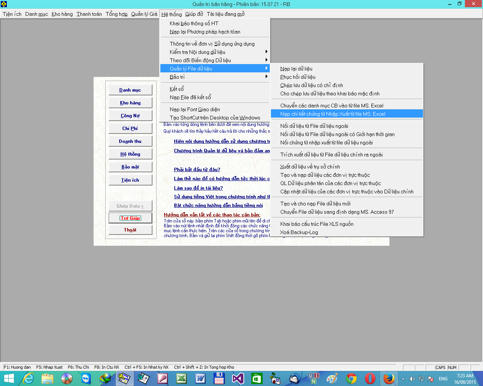Click the Kho hàng button in the main panel
The width and height of the screenshot is (483, 386).
coord(130,103)
